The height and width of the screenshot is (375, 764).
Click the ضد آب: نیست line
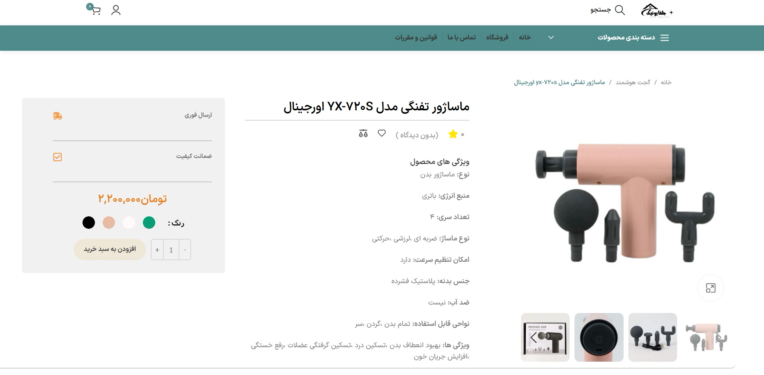point(449,302)
